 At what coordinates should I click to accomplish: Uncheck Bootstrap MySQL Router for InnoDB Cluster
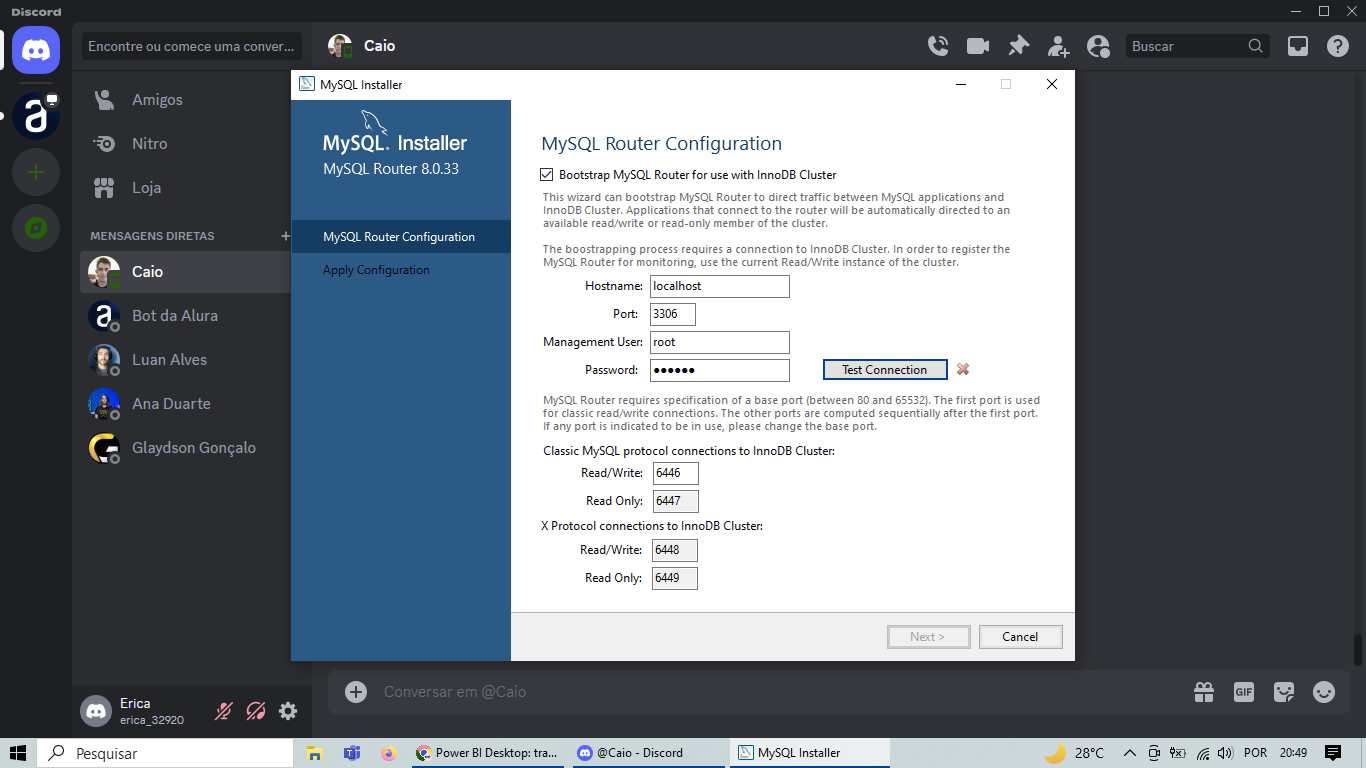546,175
